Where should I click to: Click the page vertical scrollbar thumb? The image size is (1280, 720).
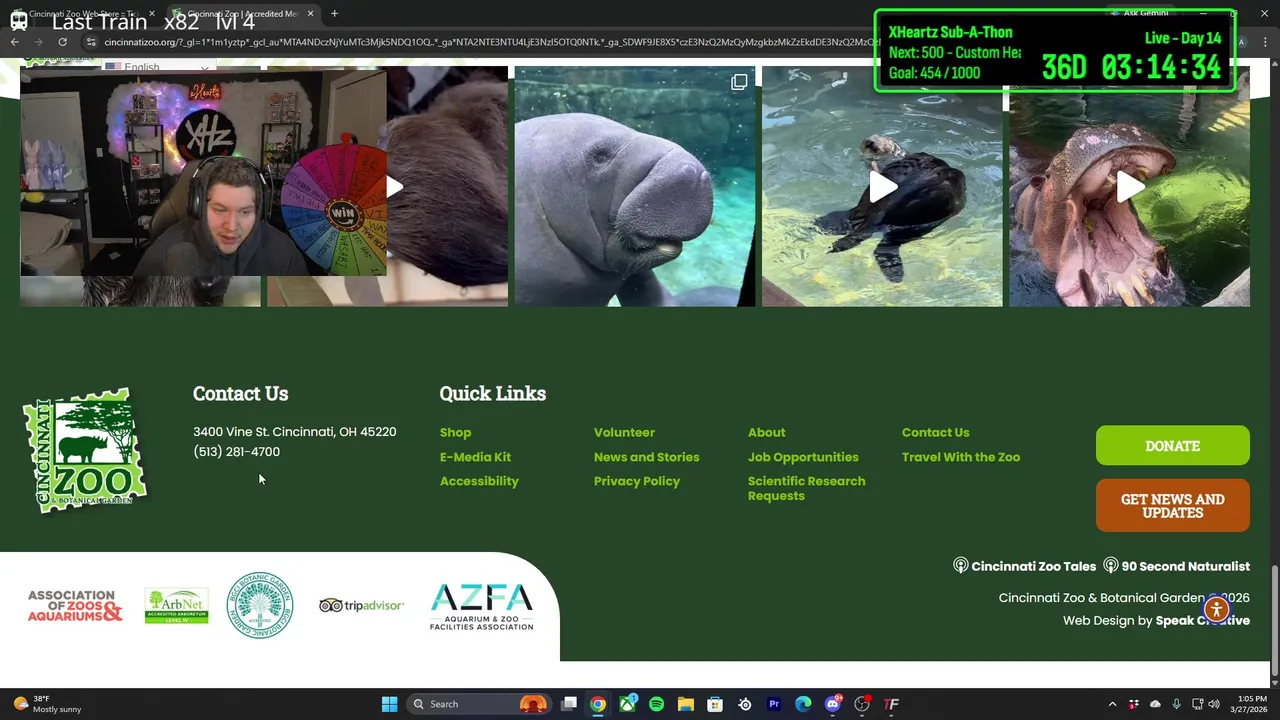(x=1274, y=622)
